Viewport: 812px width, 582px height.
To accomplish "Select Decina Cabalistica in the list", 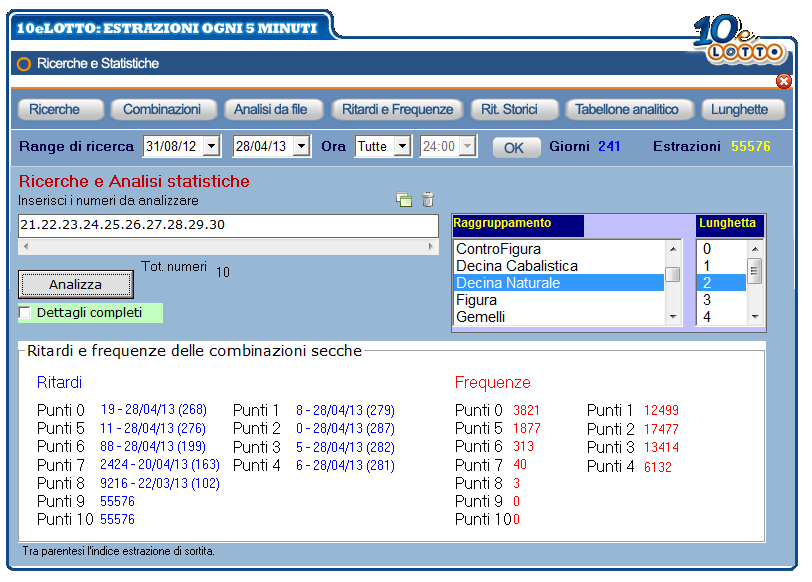I will coord(559,266).
